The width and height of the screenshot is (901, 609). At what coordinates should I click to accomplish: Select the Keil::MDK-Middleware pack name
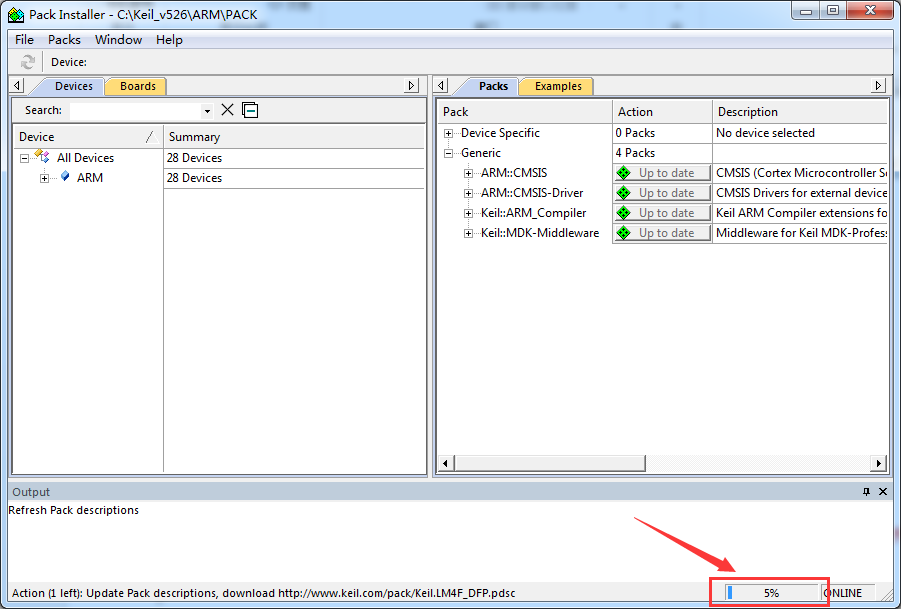pyautogui.click(x=540, y=233)
